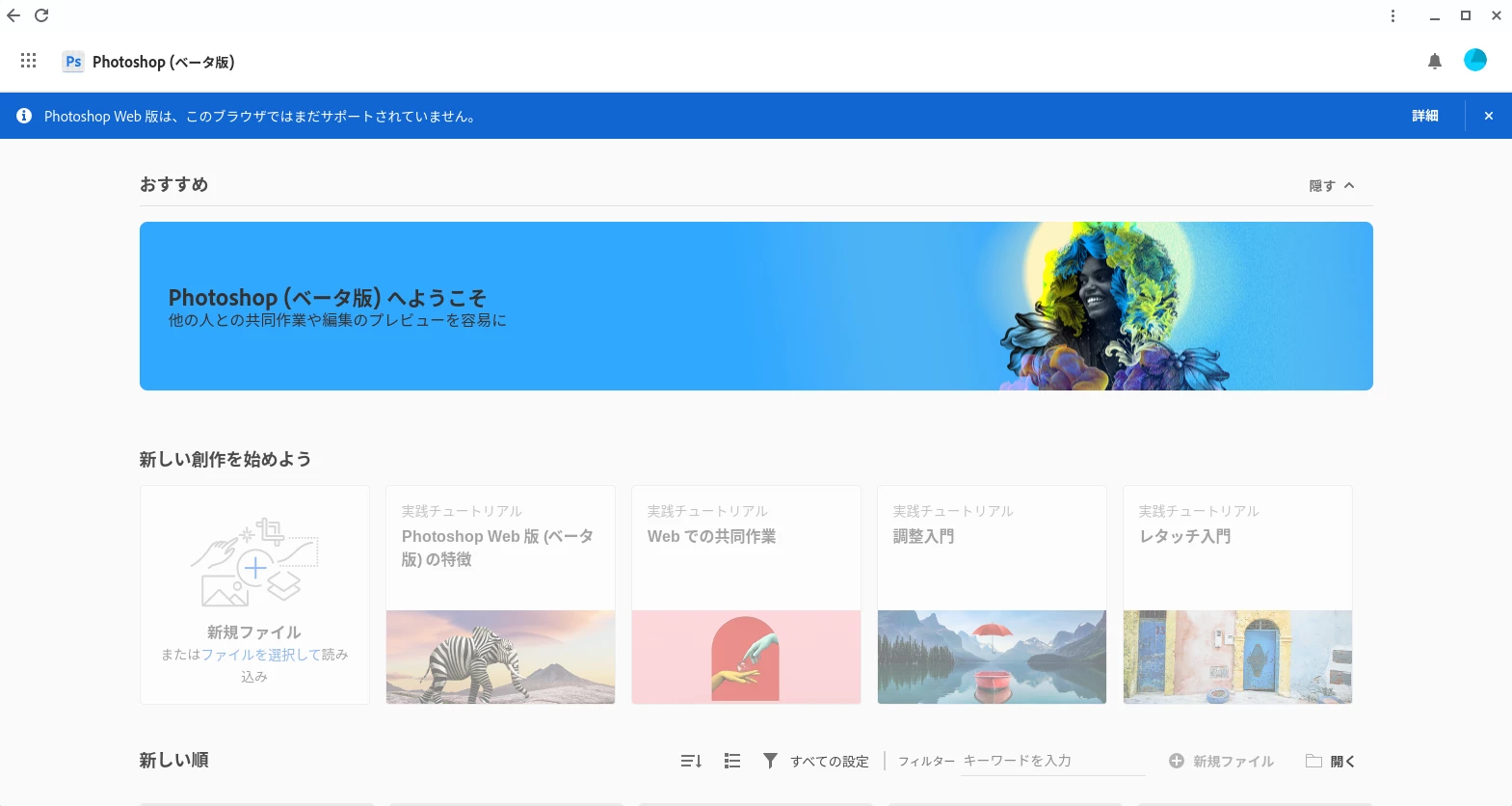Open the three-dot browser menu
This screenshot has height=806, width=1512.
1393,15
